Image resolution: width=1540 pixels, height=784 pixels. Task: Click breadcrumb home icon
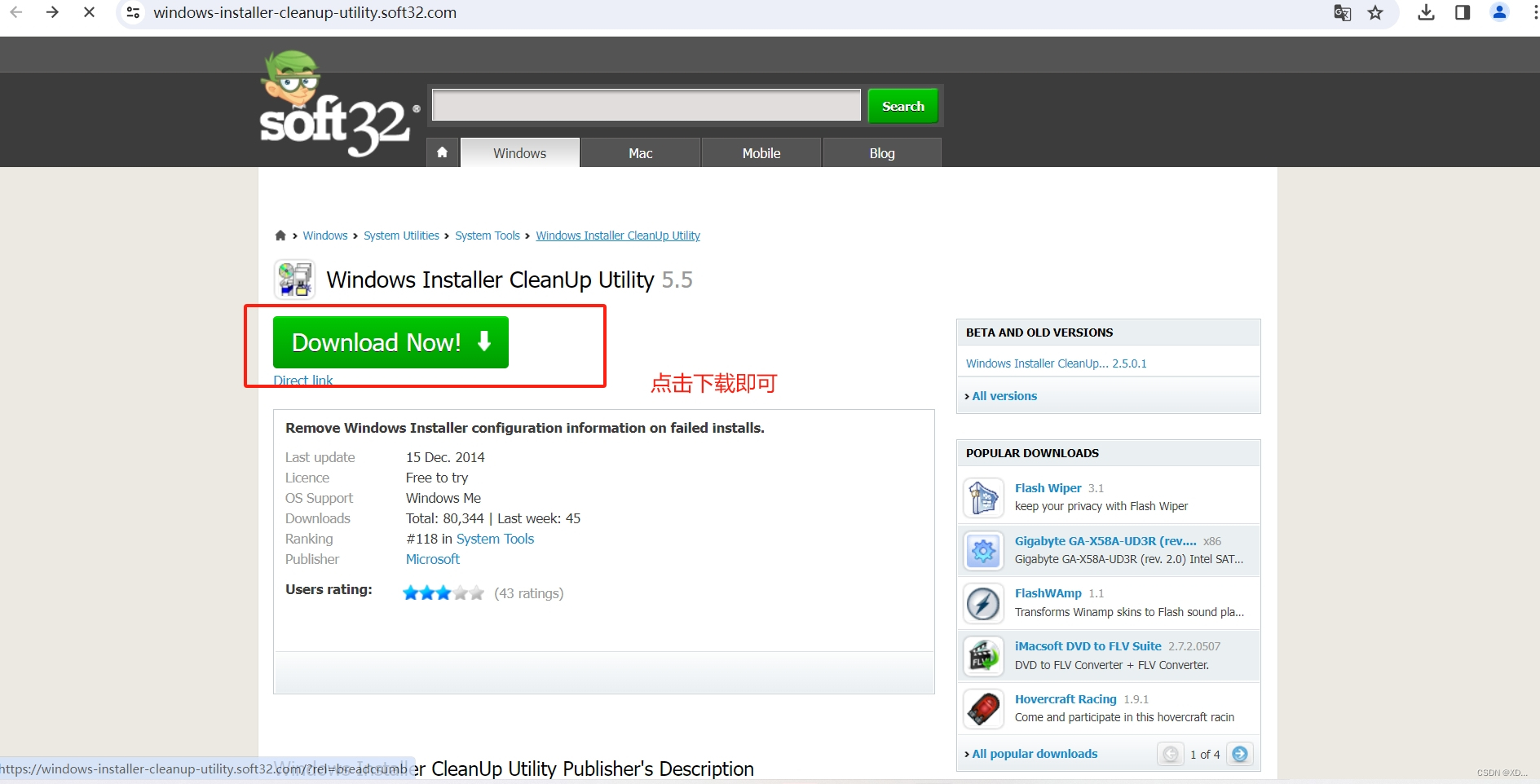(x=280, y=236)
